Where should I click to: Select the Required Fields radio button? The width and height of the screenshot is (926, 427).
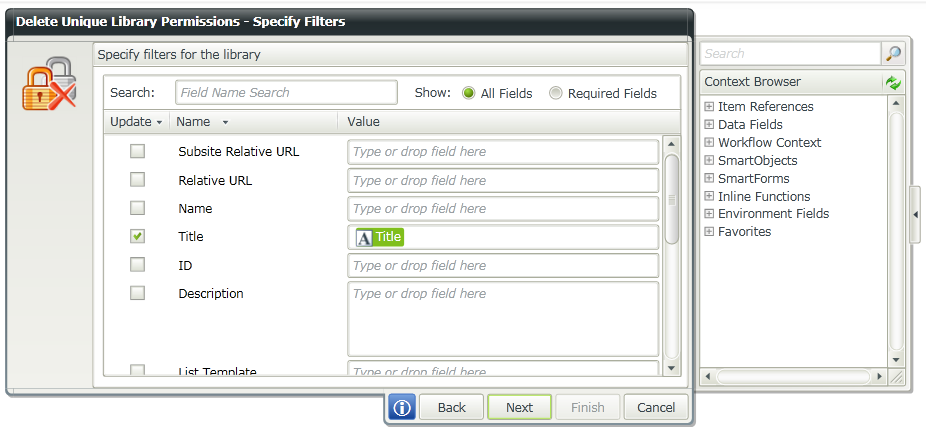(x=556, y=93)
